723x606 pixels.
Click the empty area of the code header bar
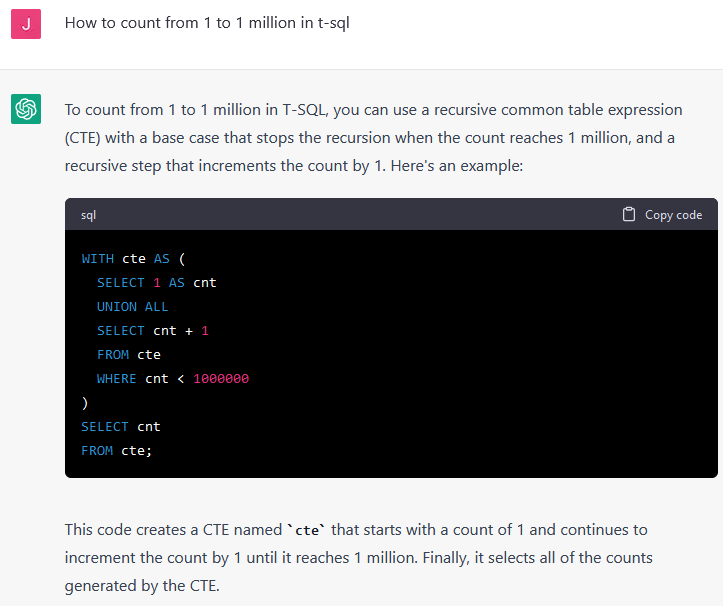(x=350, y=215)
